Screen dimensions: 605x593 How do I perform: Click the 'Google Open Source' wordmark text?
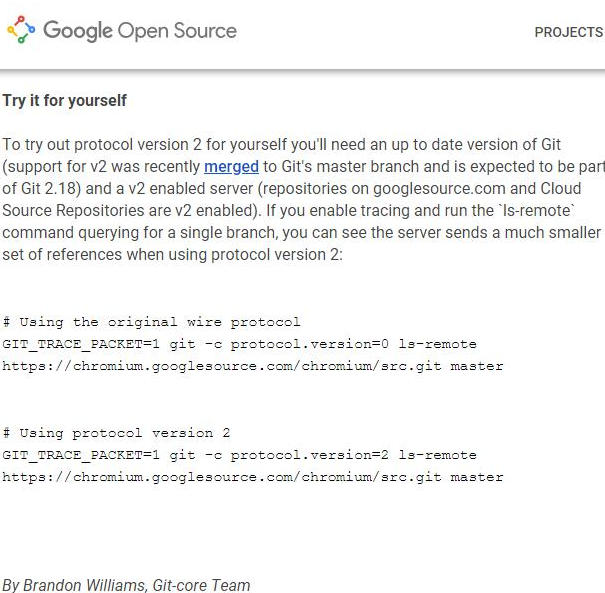pyautogui.click(x=140, y=31)
